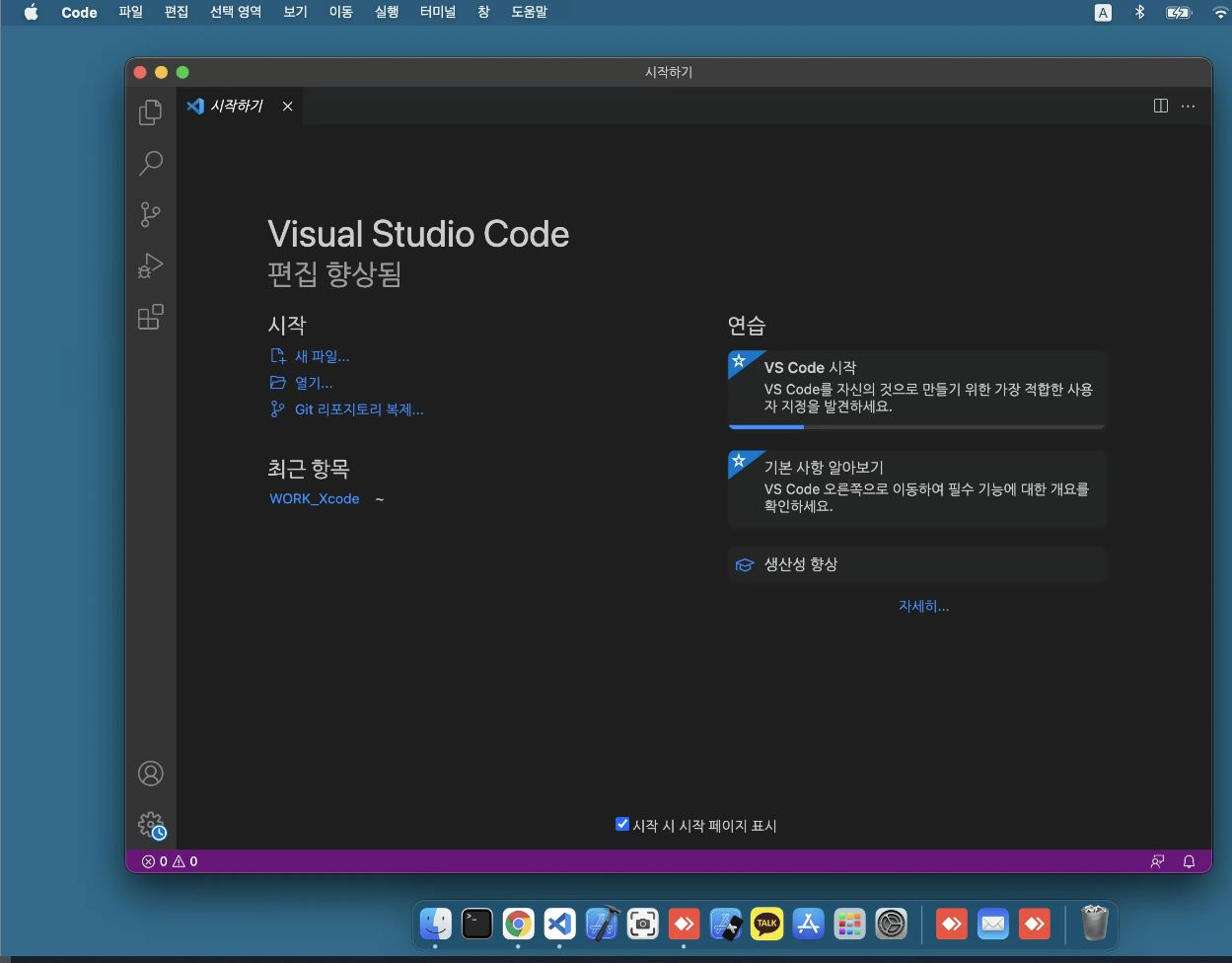1232x963 pixels.
Task: Open the VS Code 시작 walkthrough card
Action: click(917, 390)
